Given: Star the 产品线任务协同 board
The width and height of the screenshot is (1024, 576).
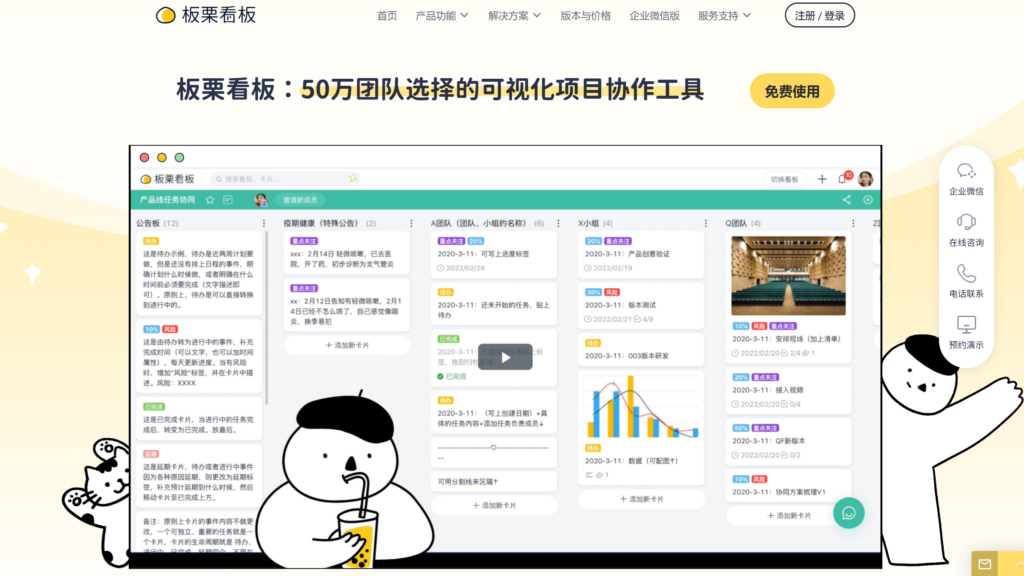Looking at the screenshot, I should (211, 199).
